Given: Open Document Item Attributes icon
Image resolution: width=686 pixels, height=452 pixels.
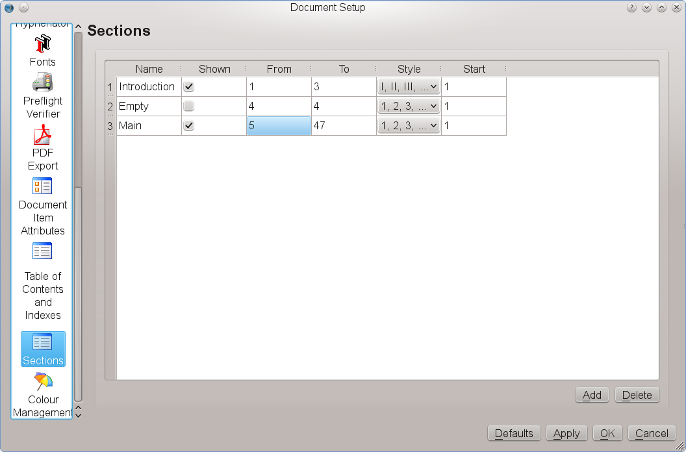Looking at the screenshot, I should click(42, 186).
